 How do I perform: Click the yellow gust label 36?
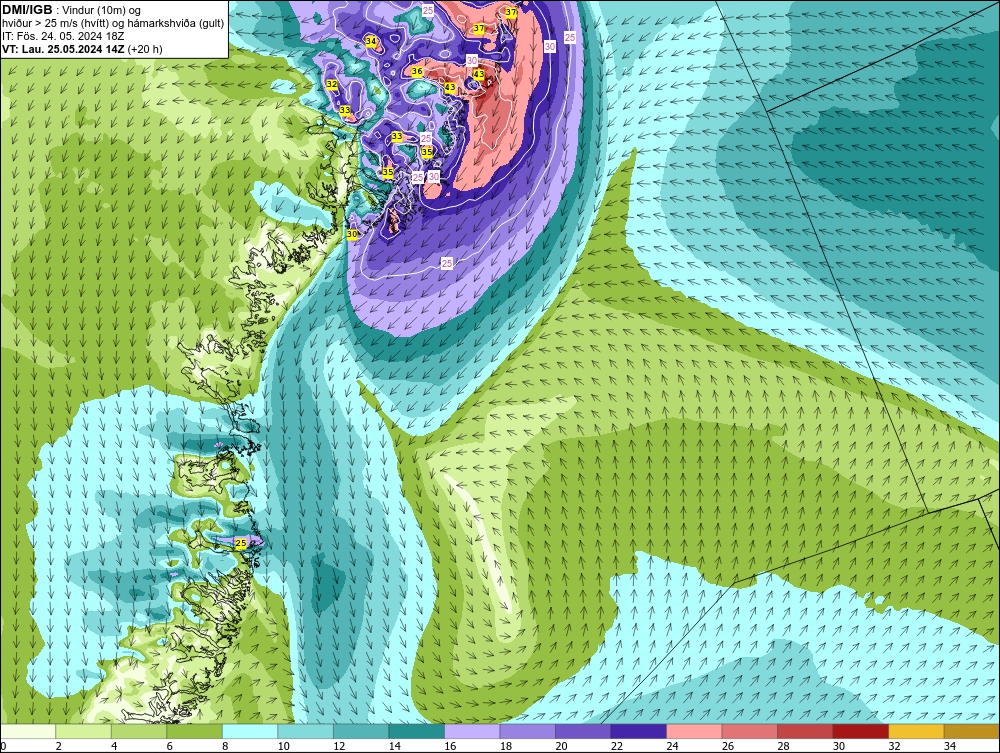[417, 71]
